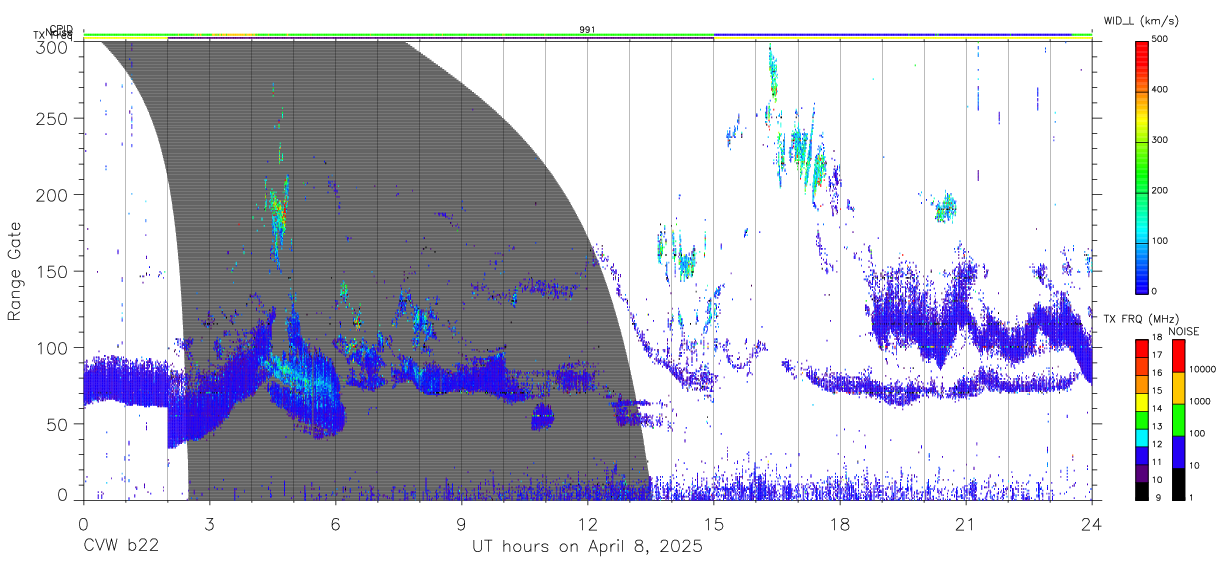Click the WID spectral width gradient colorbar
1228x567 pixels.
pos(1142,166)
